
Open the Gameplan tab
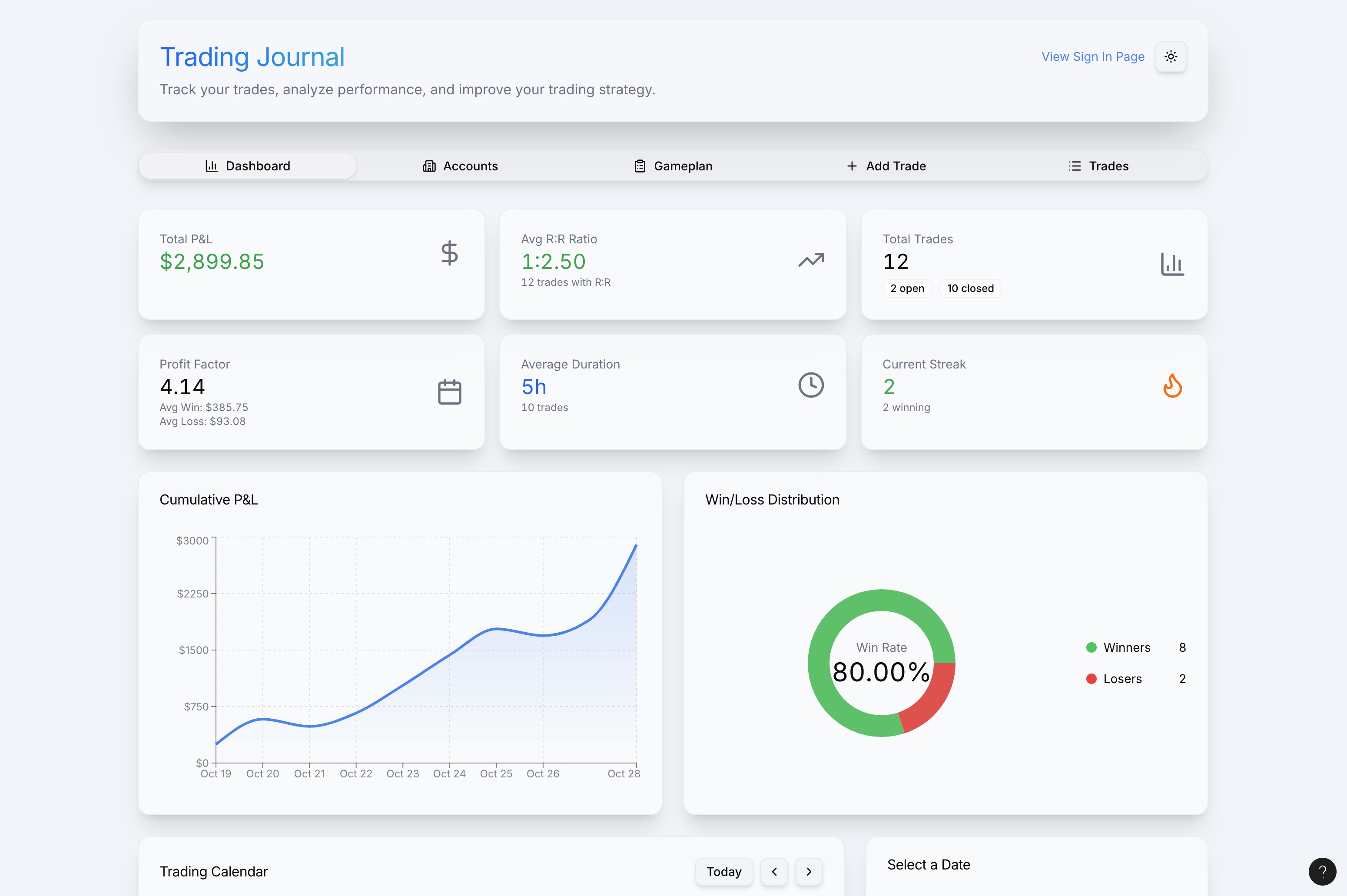(673, 166)
